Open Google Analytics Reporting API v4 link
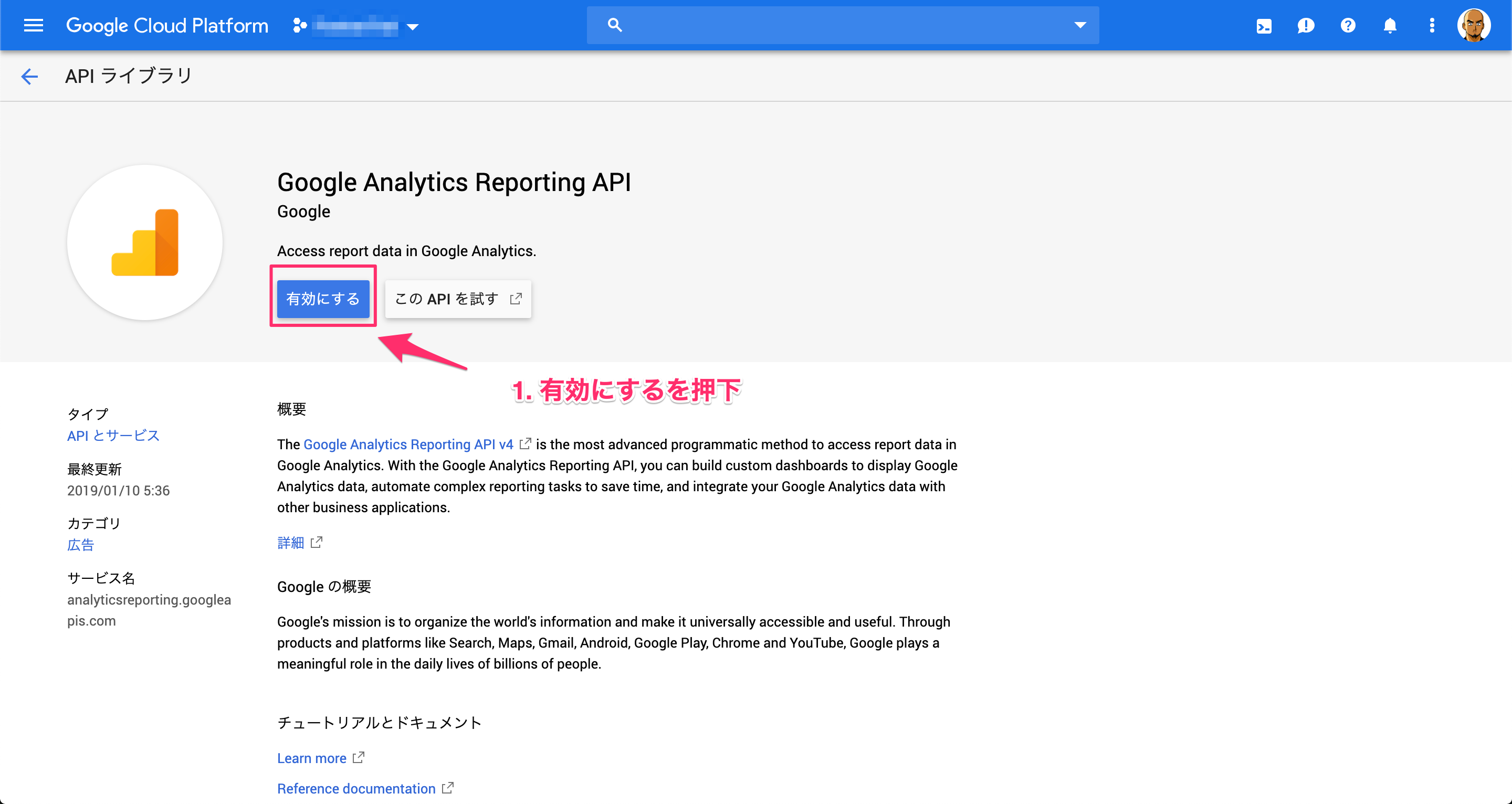The image size is (1512, 804). tap(408, 445)
